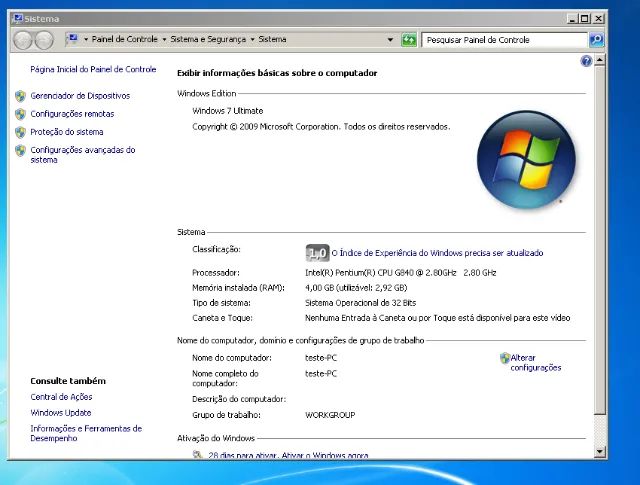Click the 1,0 experience index rating badge
Viewport: 640px width, 485px height.
tap(317, 253)
